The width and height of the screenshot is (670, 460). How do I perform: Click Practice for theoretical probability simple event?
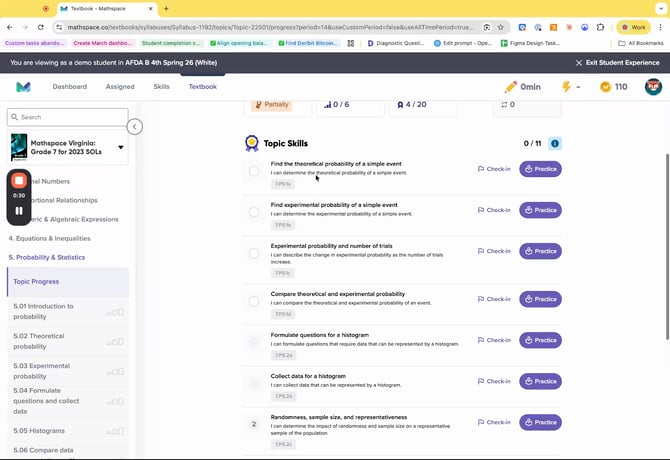[x=541, y=169]
